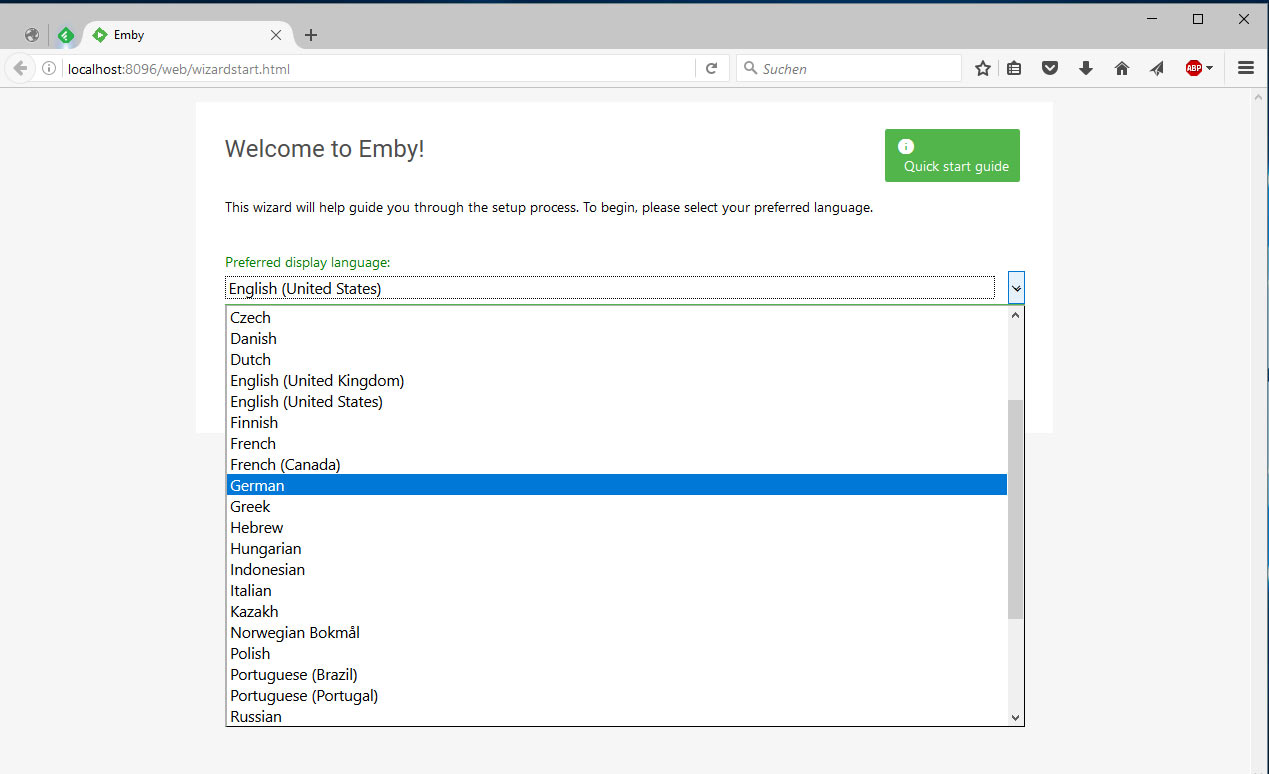Select the Emby tab
Screen dimensions: 1269x774
point(188,35)
